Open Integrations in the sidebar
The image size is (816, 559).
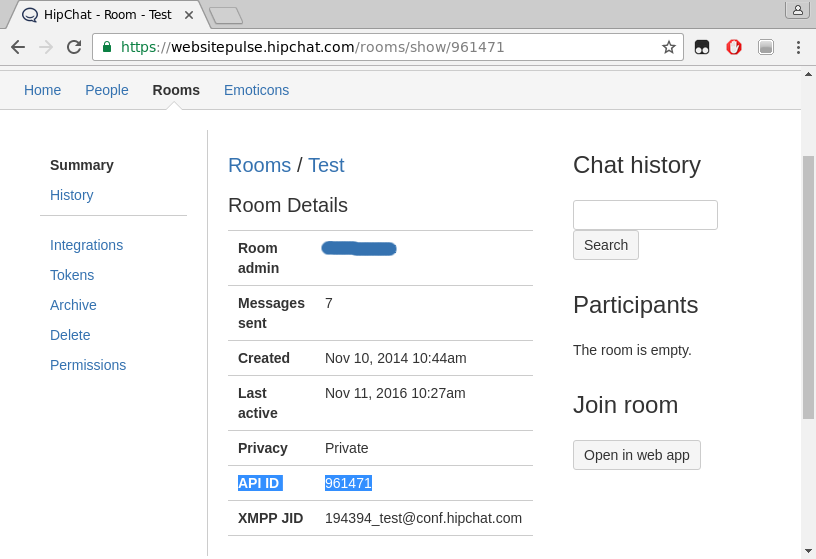[x=86, y=245]
